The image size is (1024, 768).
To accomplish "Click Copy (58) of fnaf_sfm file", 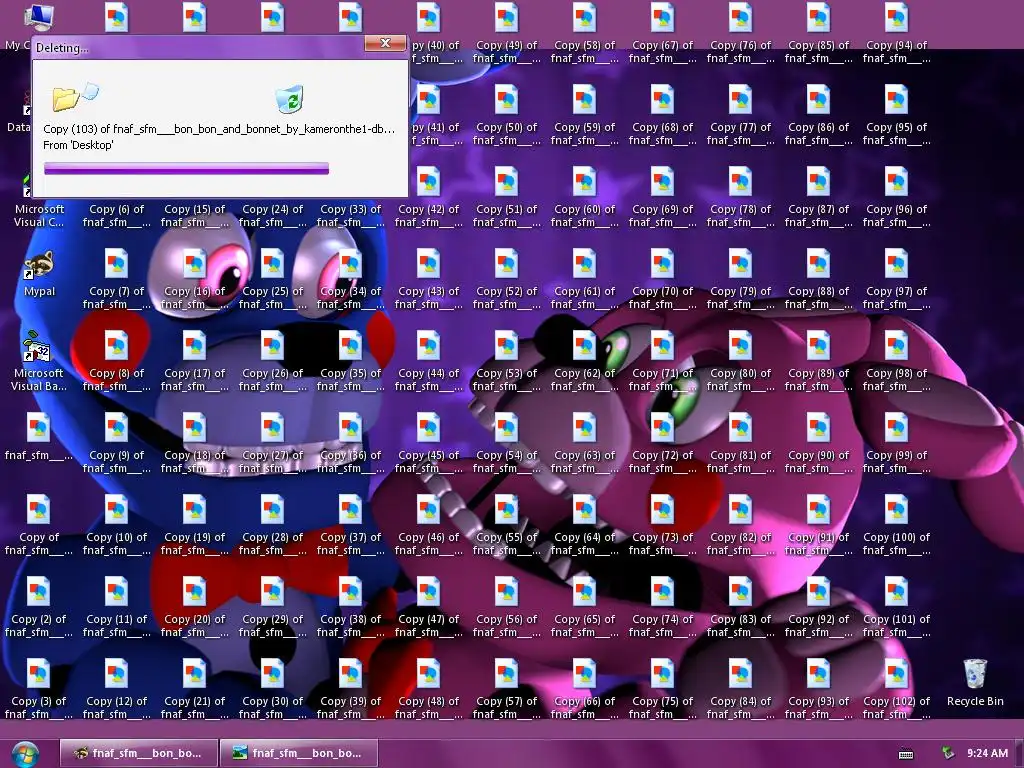I will [x=584, y=33].
